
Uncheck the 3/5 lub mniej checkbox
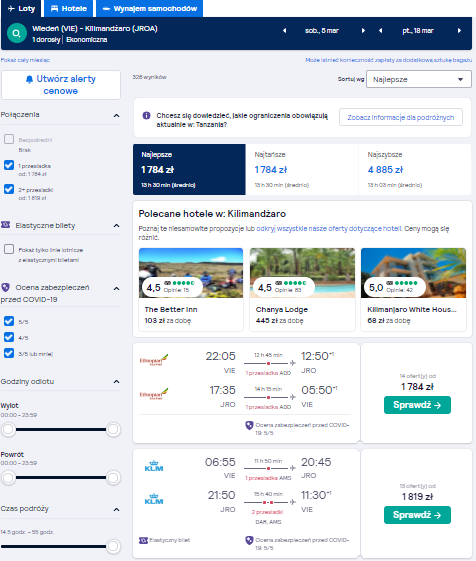tap(9, 353)
